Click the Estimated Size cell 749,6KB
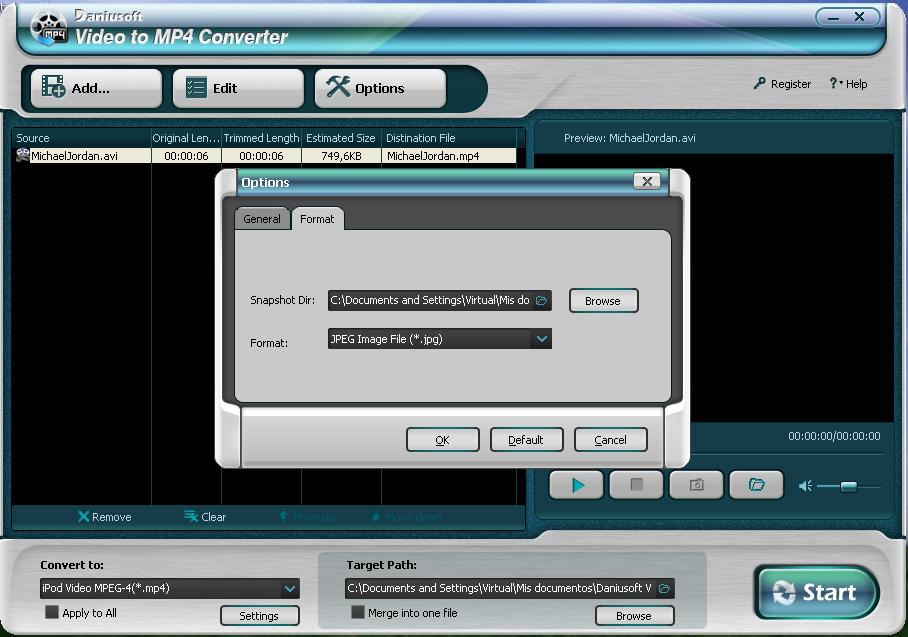 [x=341, y=156]
